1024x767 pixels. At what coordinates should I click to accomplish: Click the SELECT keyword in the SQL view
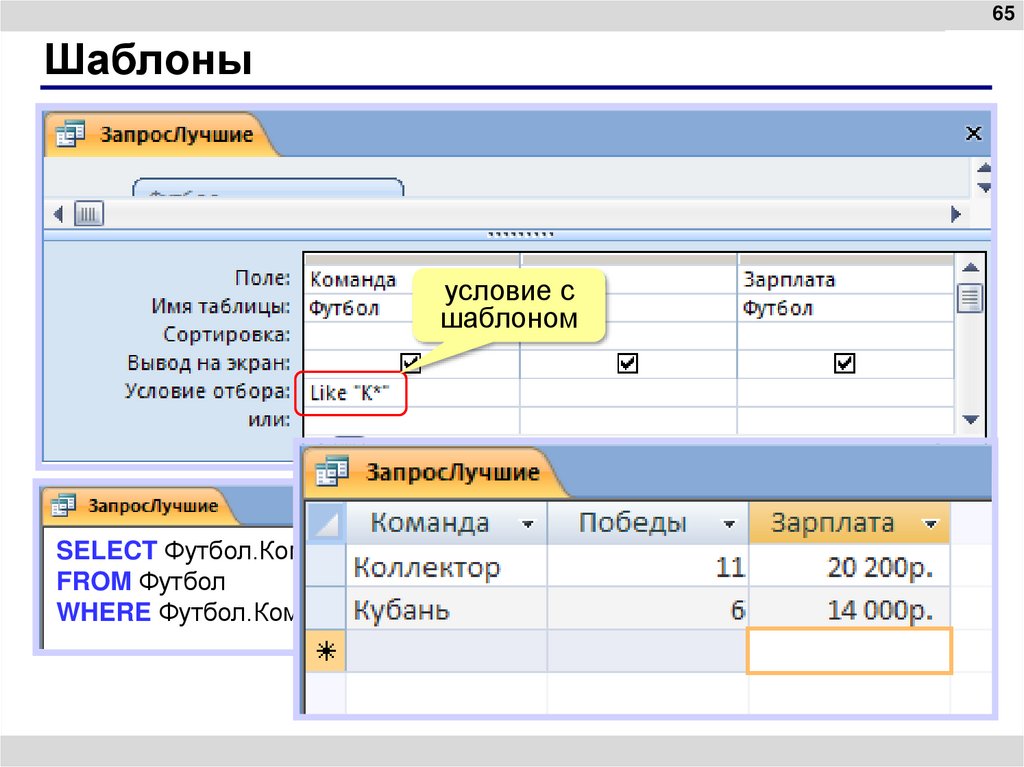[x=106, y=551]
